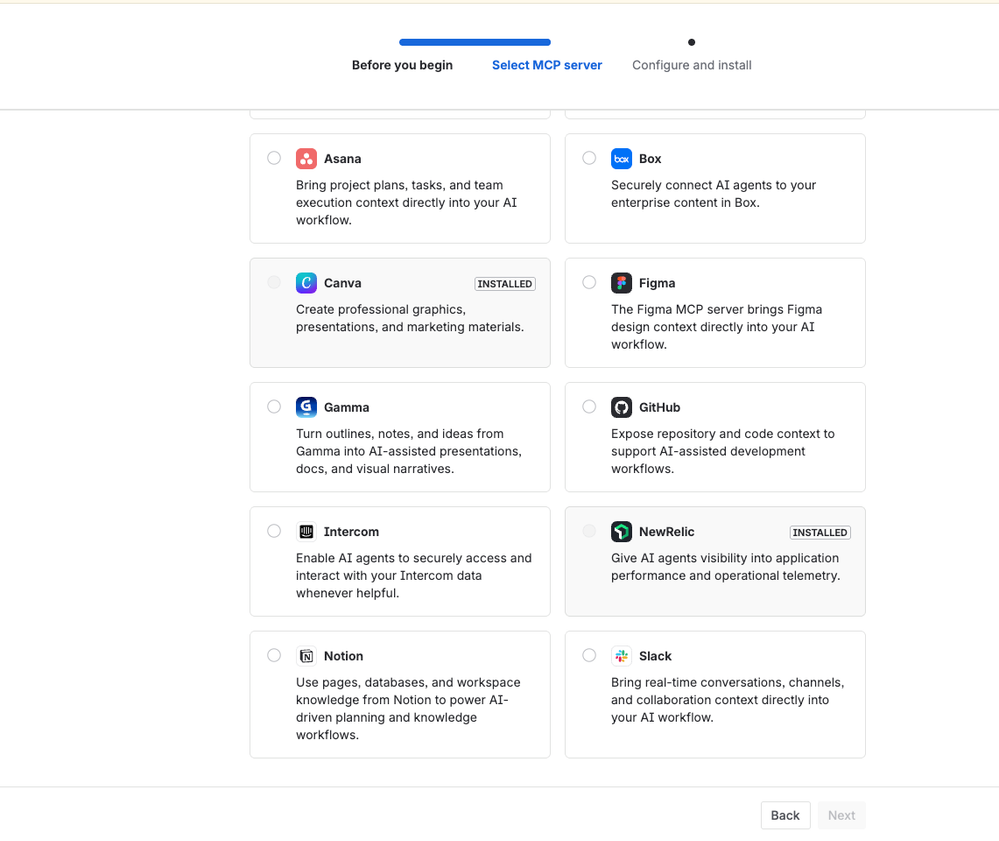Image resolution: width=999 pixels, height=841 pixels.
Task: Click the Notion logo icon
Action: tap(306, 656)
